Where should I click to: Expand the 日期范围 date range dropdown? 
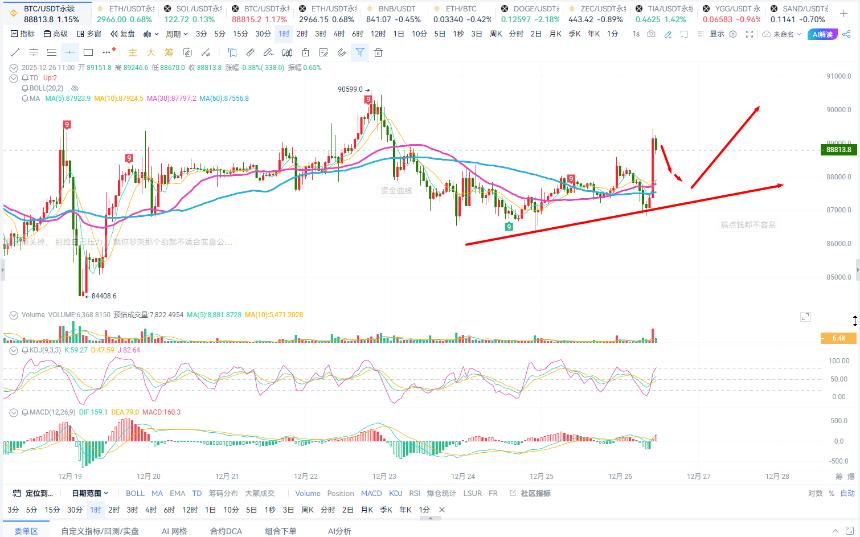pos(90,493)
